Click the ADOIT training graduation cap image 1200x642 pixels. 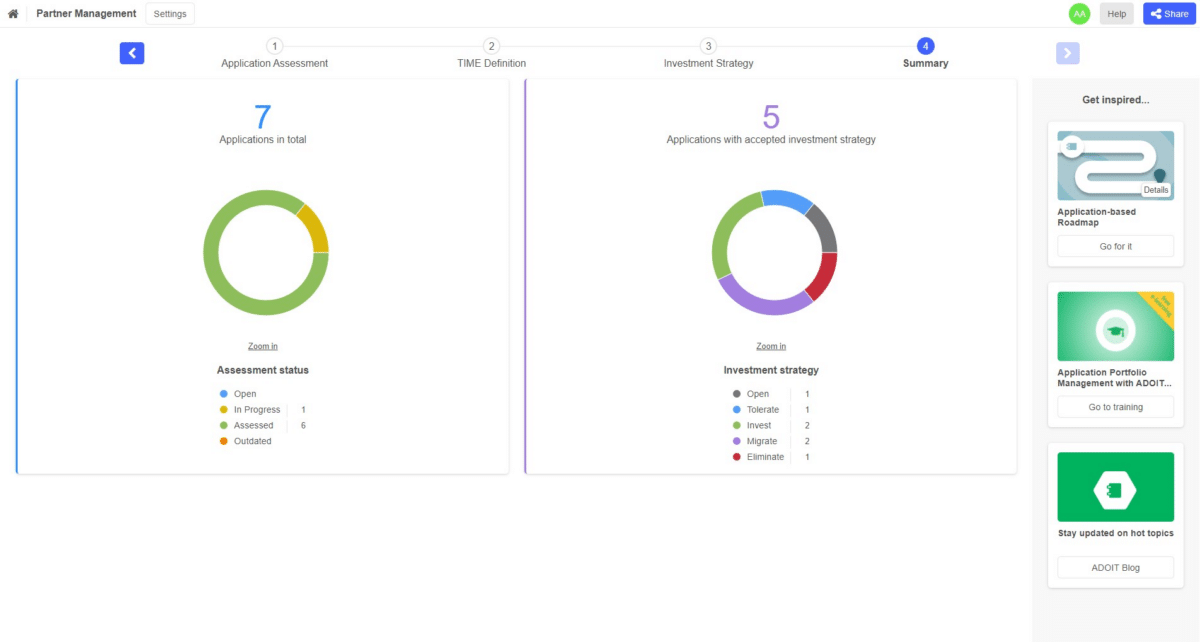1115,325
